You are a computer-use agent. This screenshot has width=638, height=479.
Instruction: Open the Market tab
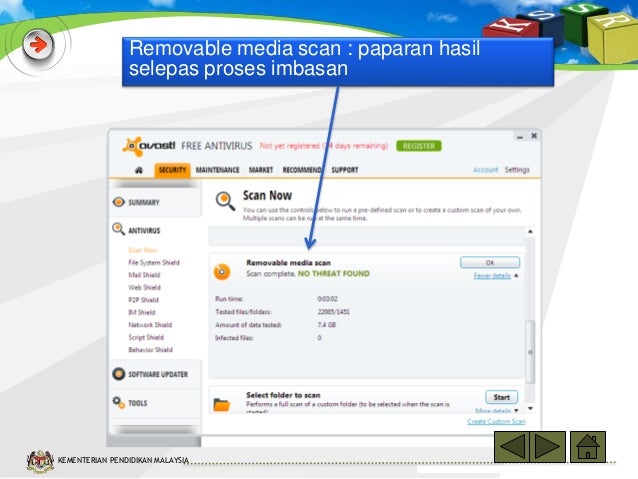click(261, 170)
